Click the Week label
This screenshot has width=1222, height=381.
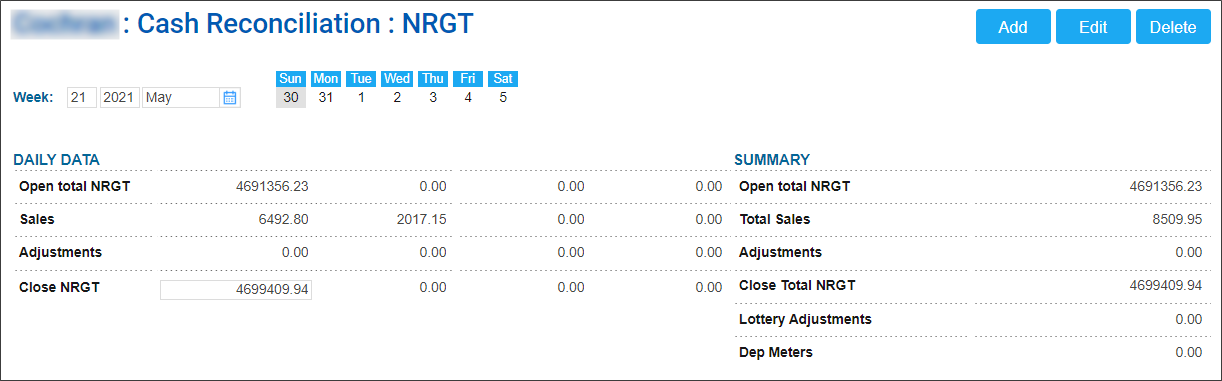(x=33, y=97)
